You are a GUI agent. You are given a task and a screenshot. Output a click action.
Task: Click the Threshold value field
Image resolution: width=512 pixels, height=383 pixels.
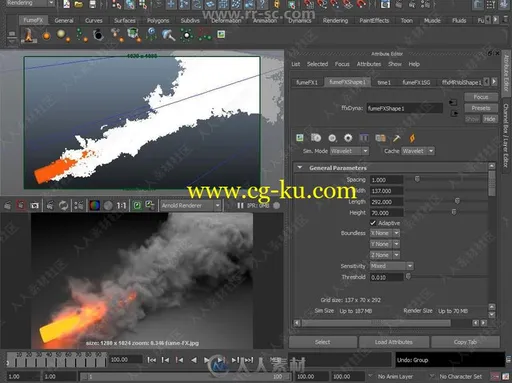[x=387, y=277]
